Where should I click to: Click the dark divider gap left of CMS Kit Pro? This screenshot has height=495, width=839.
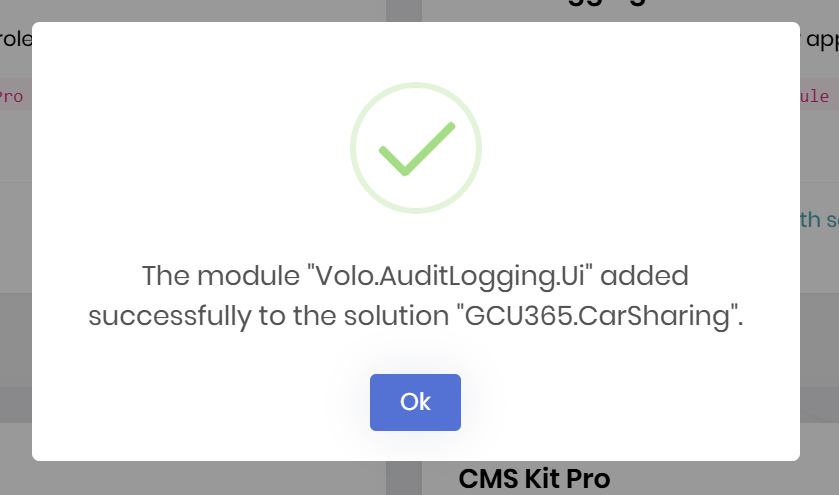pyautogui.click(x=404, y=478)
